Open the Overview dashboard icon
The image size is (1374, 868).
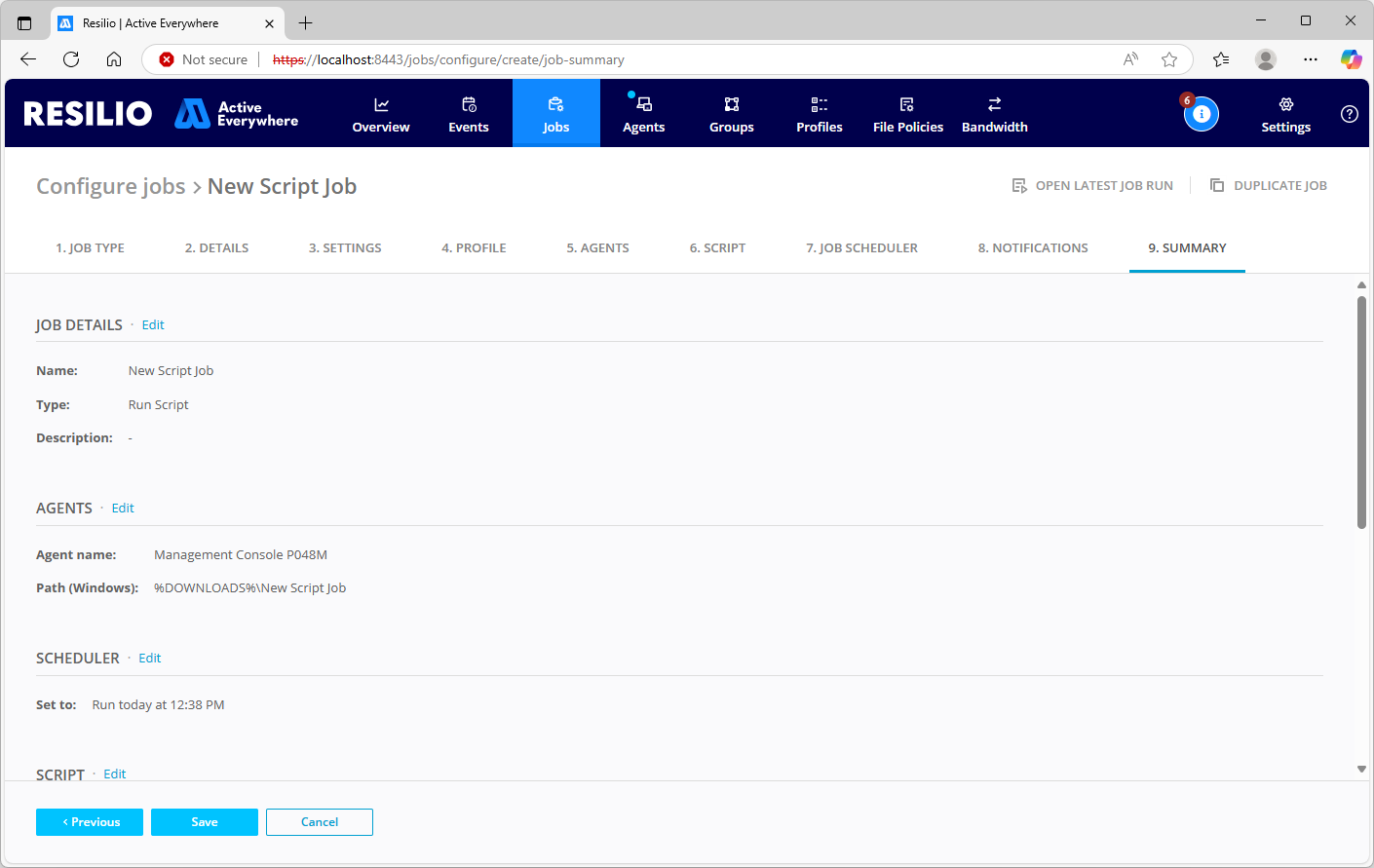[x=381, y=105]
